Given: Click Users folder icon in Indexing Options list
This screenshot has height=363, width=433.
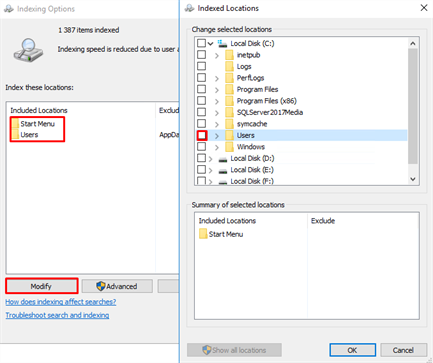Looking at the screenshot, I should (x=15, y=135).
